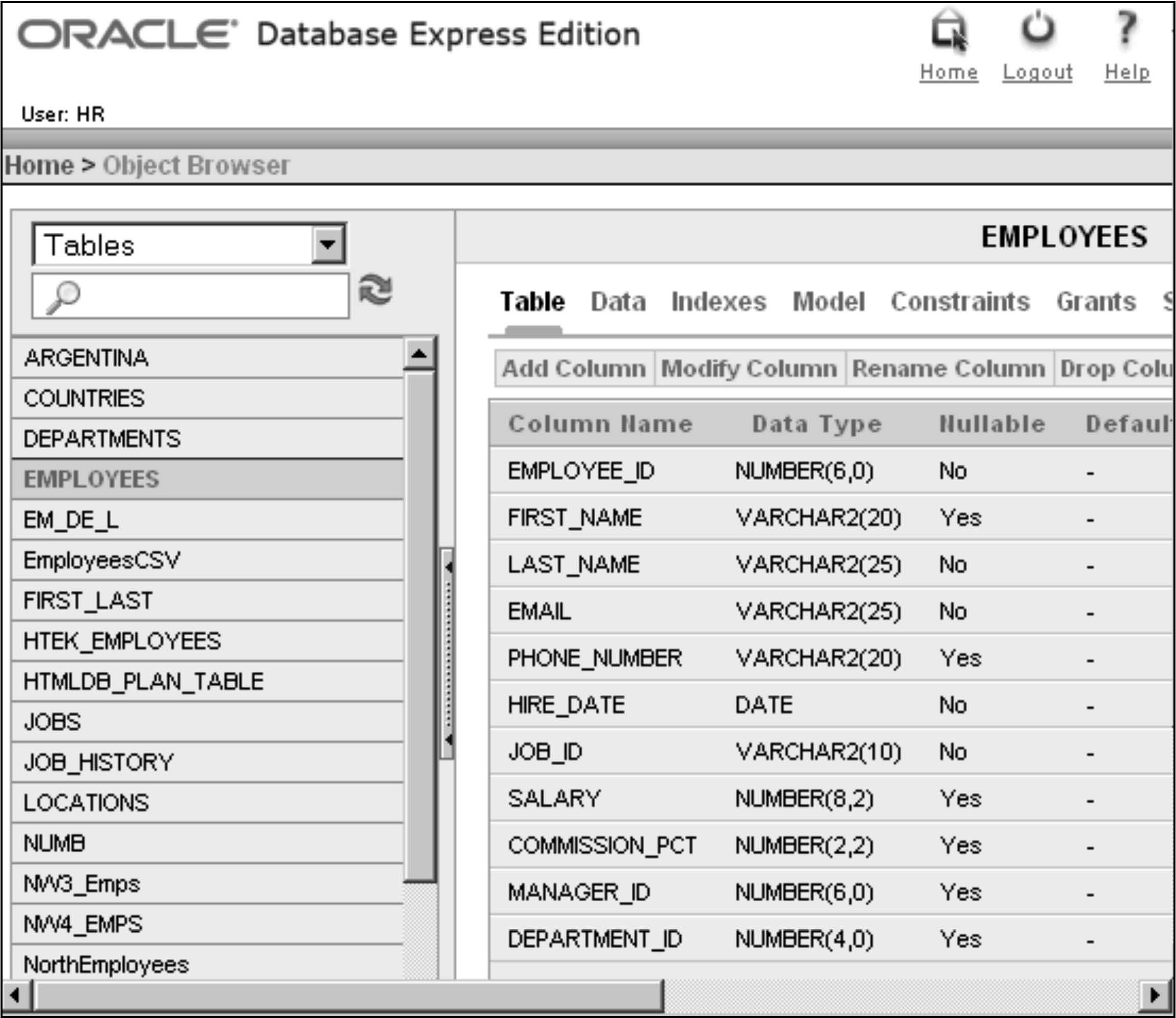Screen dimensions: 1176x1018
Task: Open the Tables object type dropdown
Action: click(x=328, y=245)
